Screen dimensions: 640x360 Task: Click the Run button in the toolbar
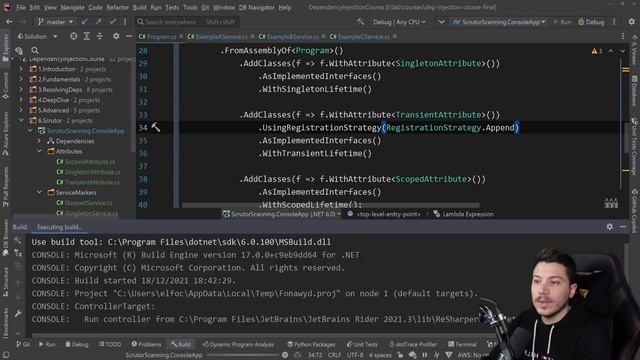562,22
